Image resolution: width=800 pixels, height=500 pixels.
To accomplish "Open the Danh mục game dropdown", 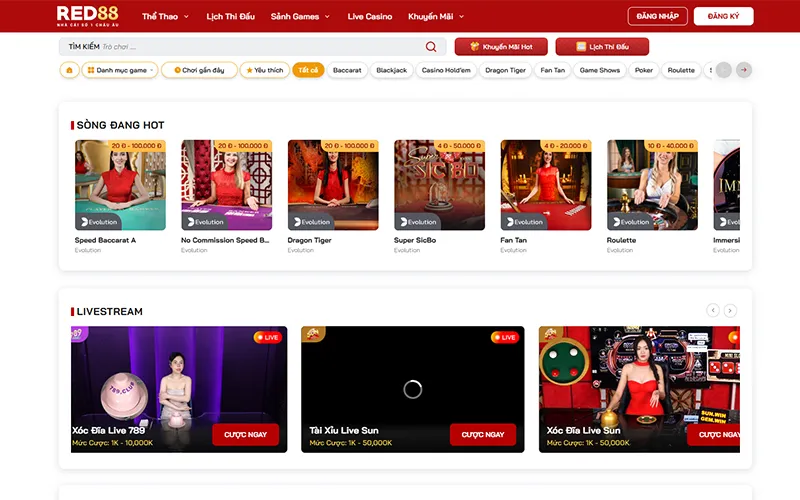I will [x=120, y=70].
